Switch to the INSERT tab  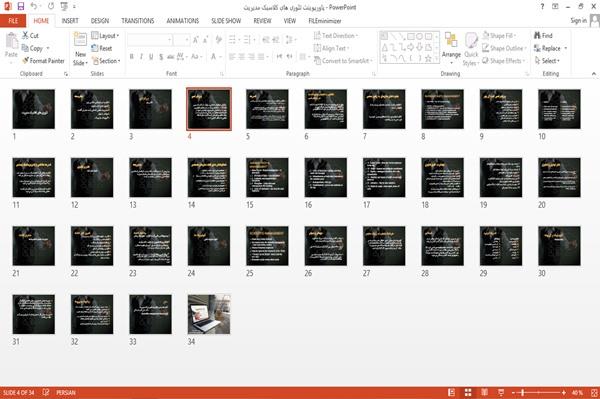70,21
